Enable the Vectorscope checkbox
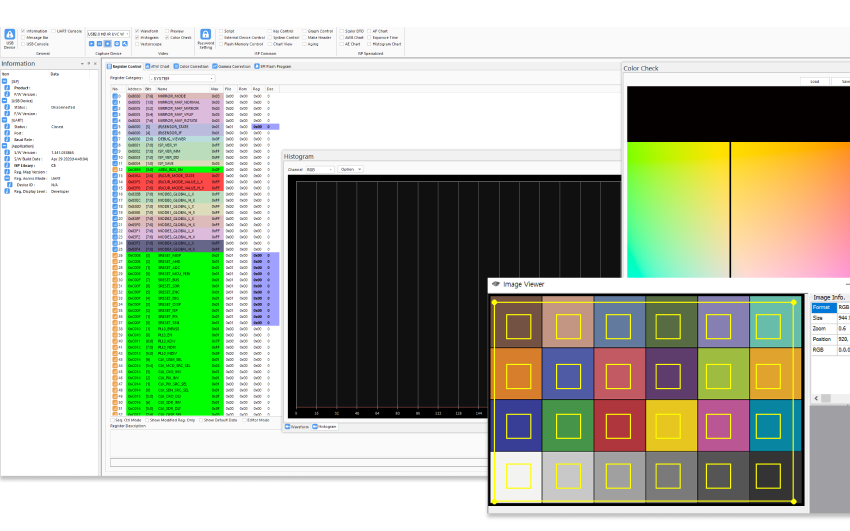850x531 pixels. click(137, 44)
